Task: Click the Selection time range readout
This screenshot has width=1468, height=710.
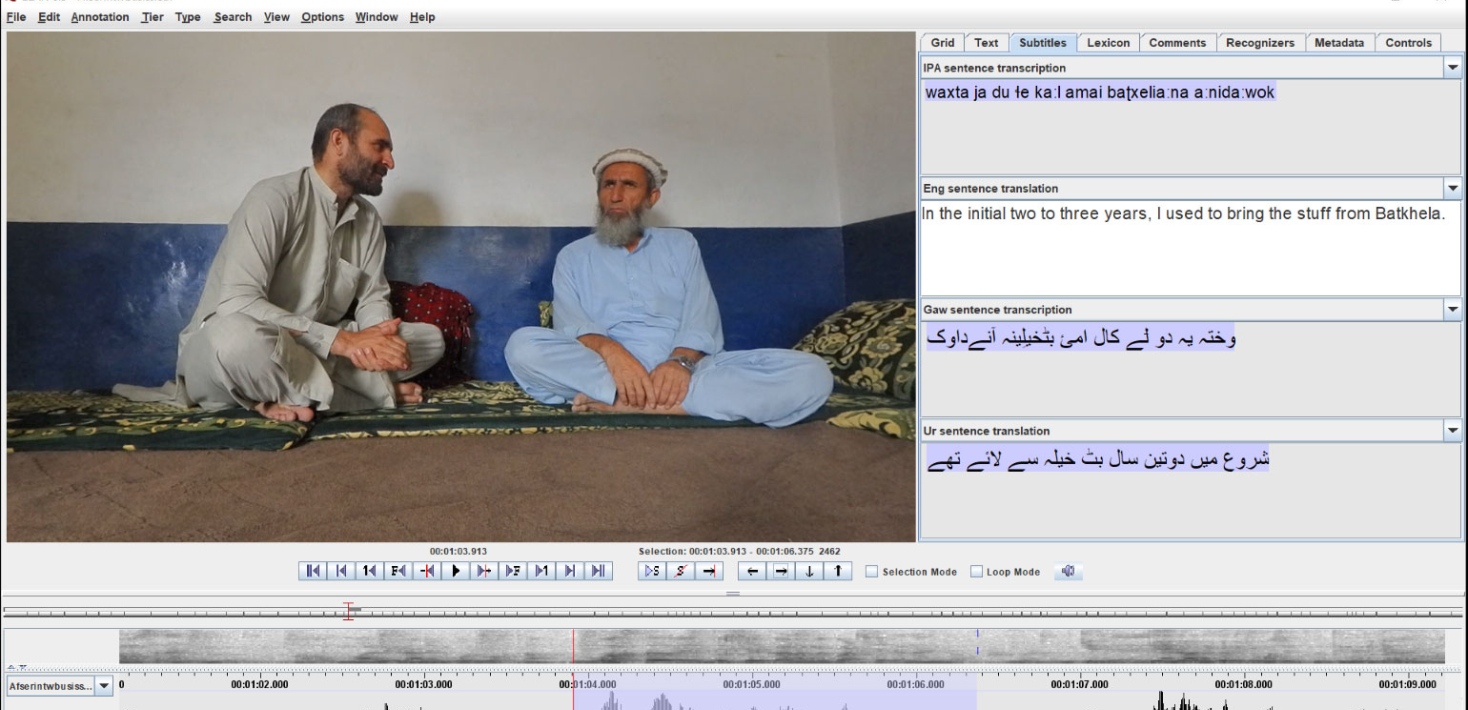Action: [739, 550]
